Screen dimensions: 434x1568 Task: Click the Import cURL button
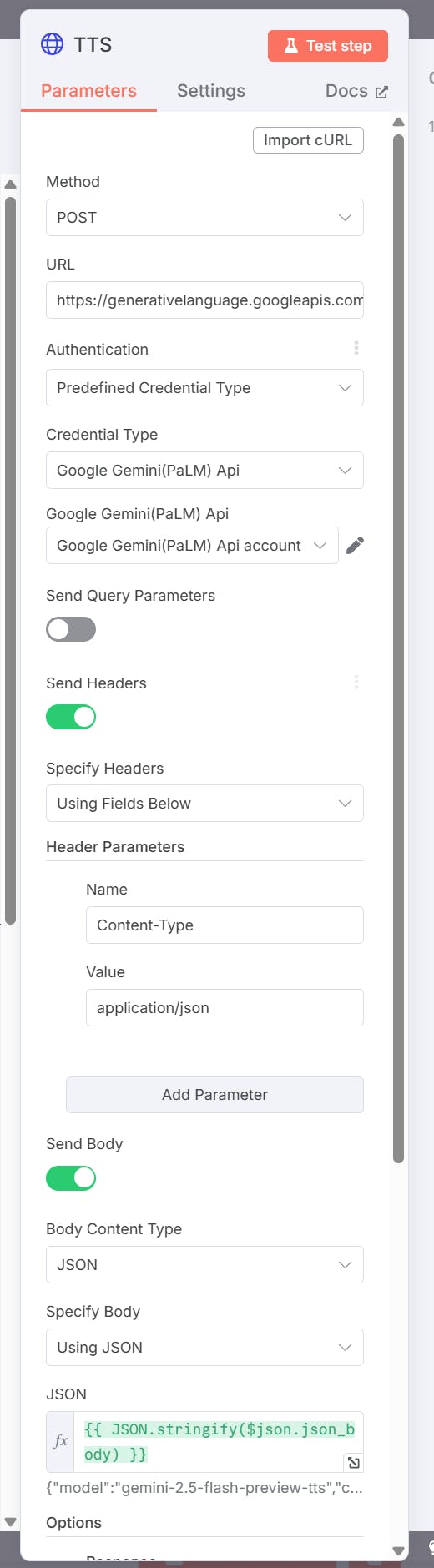(x=308, y=140)
